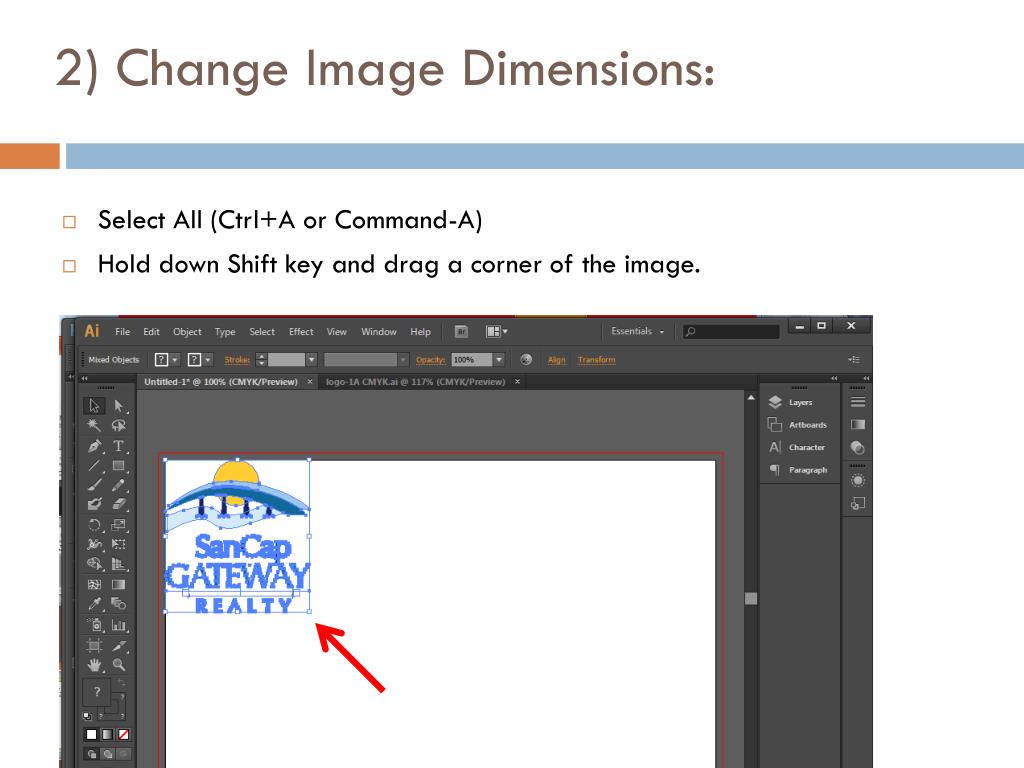This screenshot has height=768, width=1024.
Task: Open the stroke weight dropdown
Action: (x=312, y=360)
